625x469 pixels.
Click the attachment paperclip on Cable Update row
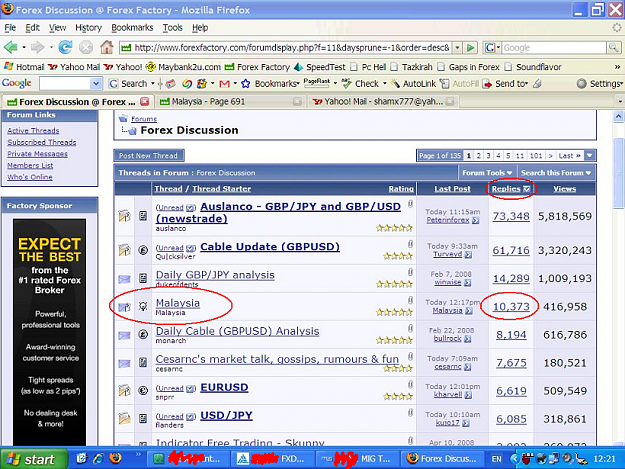pos(410,243)
